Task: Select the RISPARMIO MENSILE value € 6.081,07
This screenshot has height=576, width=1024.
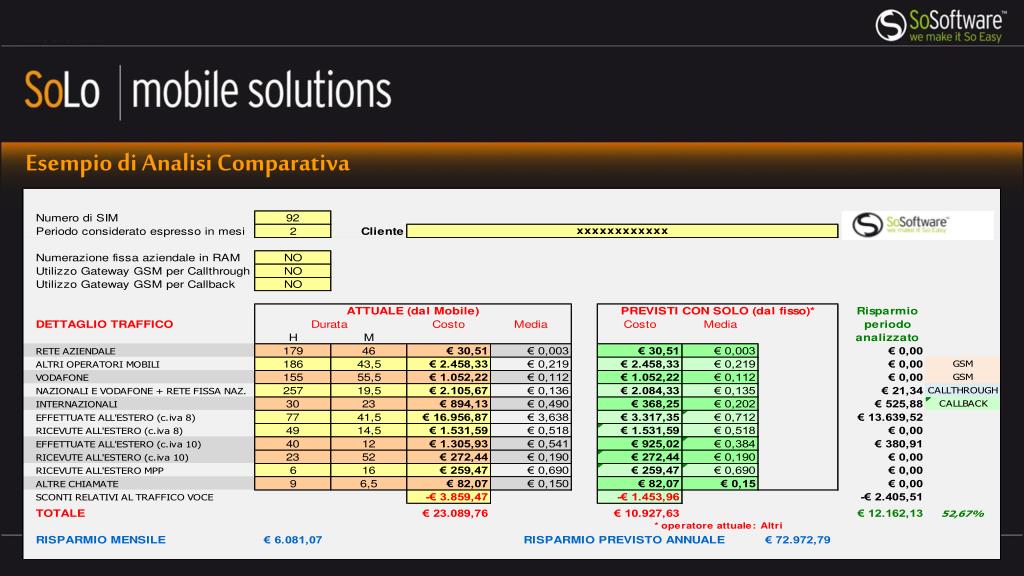Action: pos(293,540)
